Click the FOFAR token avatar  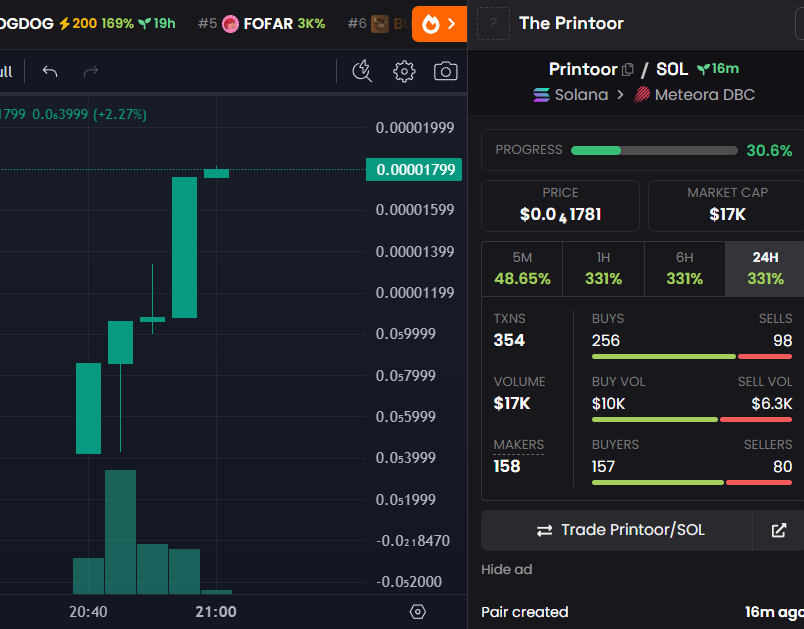(230, 24)
